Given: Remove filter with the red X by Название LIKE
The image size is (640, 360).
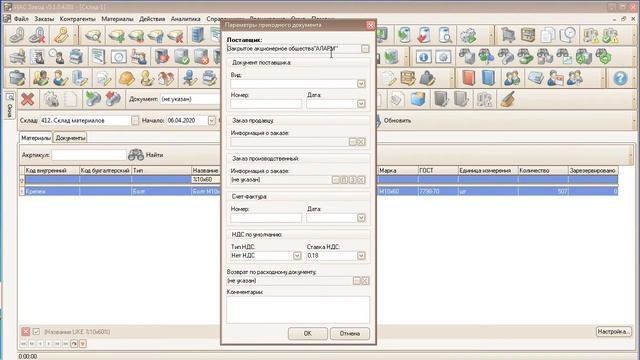Looking at the screenshot, I should click(26, 331).
